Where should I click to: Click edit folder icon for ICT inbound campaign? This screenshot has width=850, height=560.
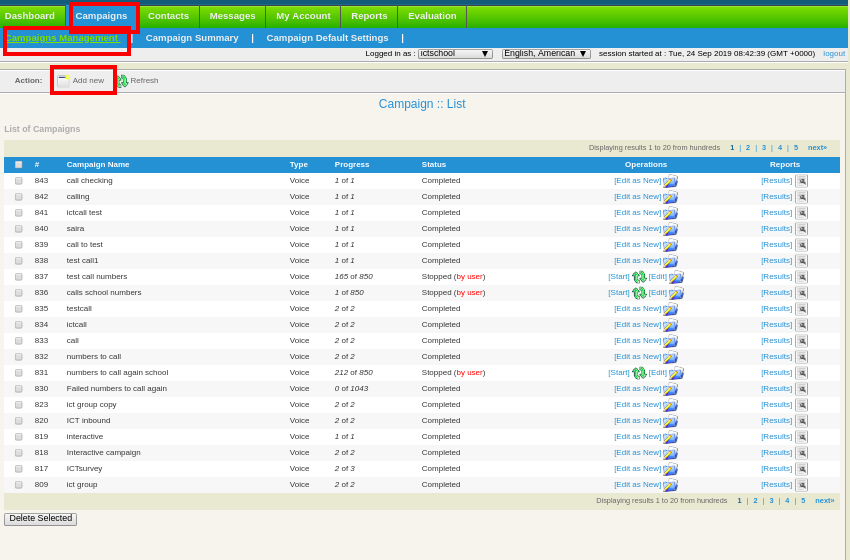tap(670, 421)
